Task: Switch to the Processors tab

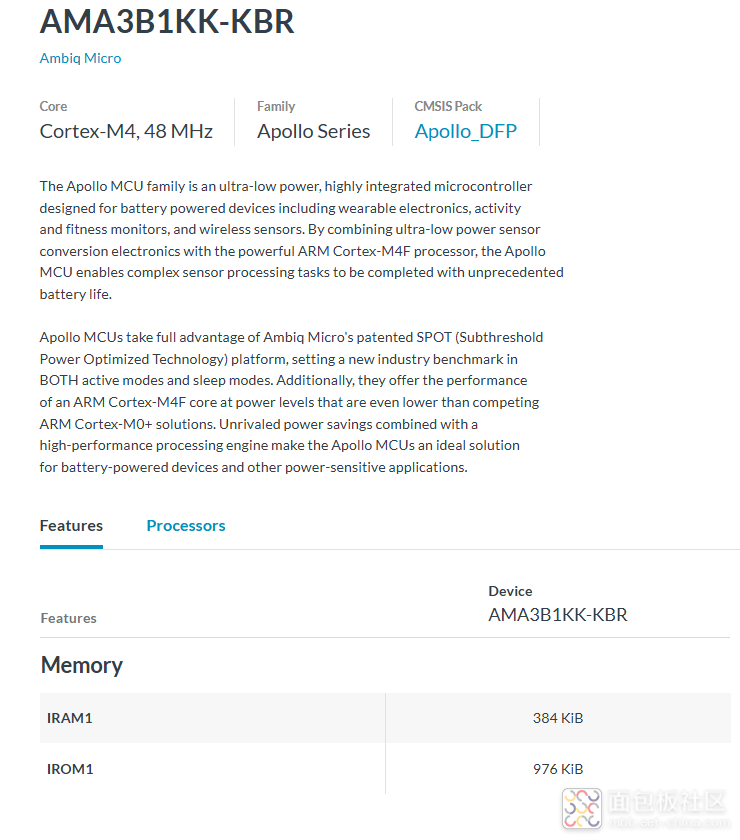Action: 186,526
